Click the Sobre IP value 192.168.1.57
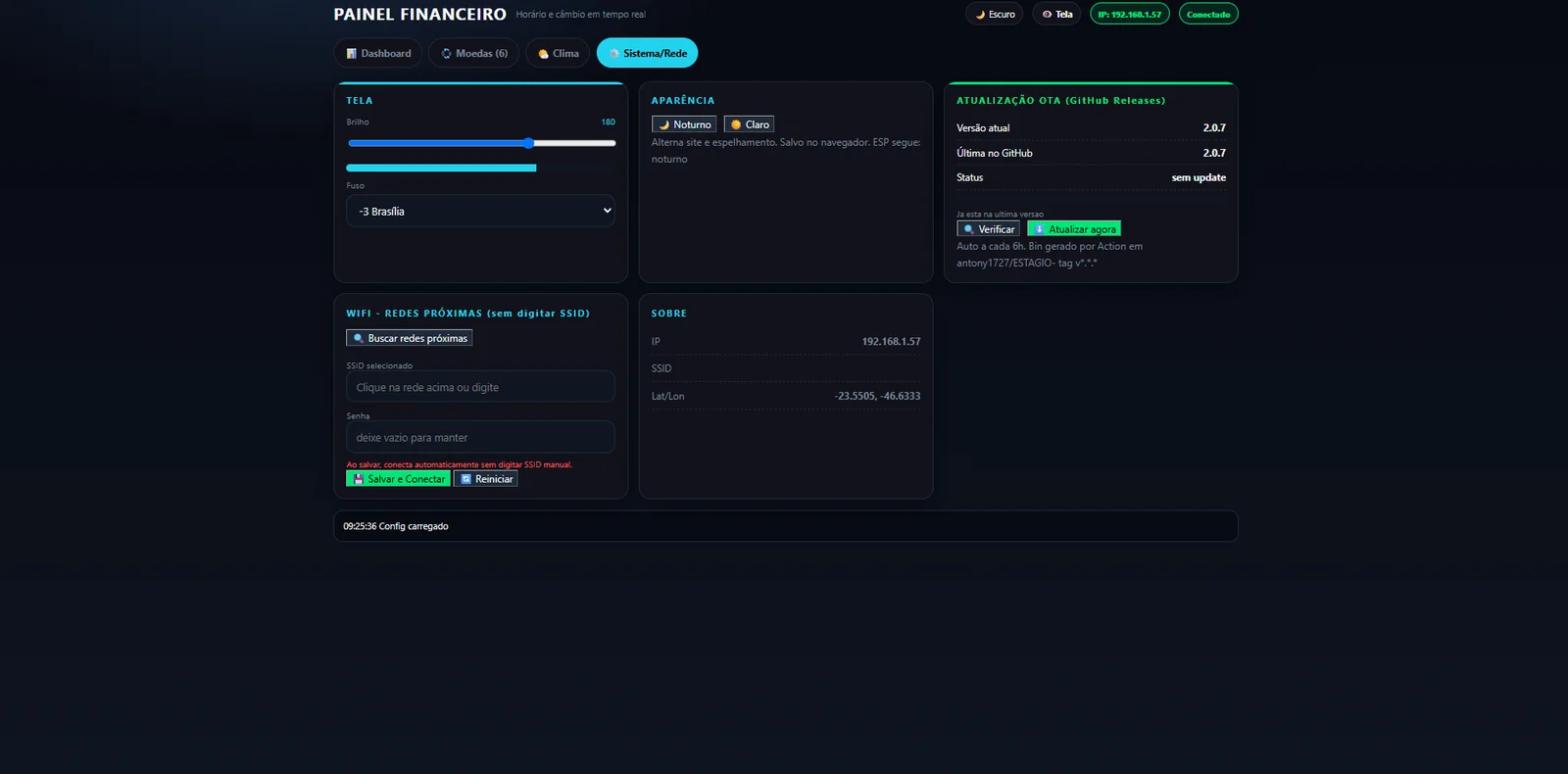This screenshot has width=1568, height=774. [x=891, y=341]
